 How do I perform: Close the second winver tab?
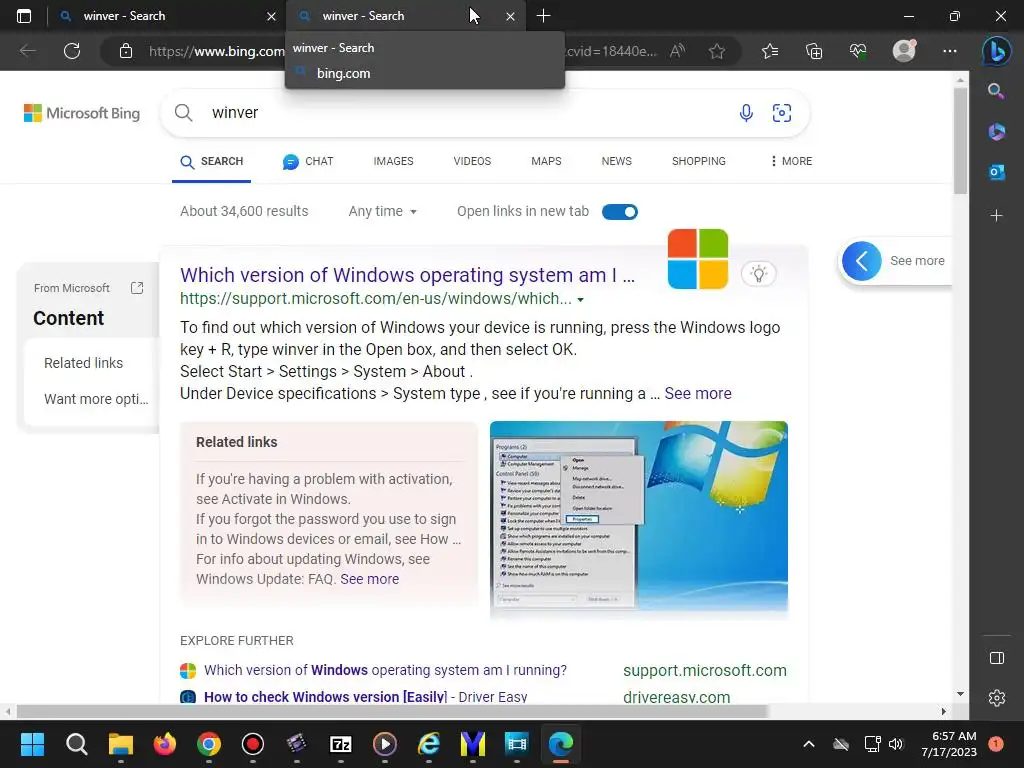point(510,16)
